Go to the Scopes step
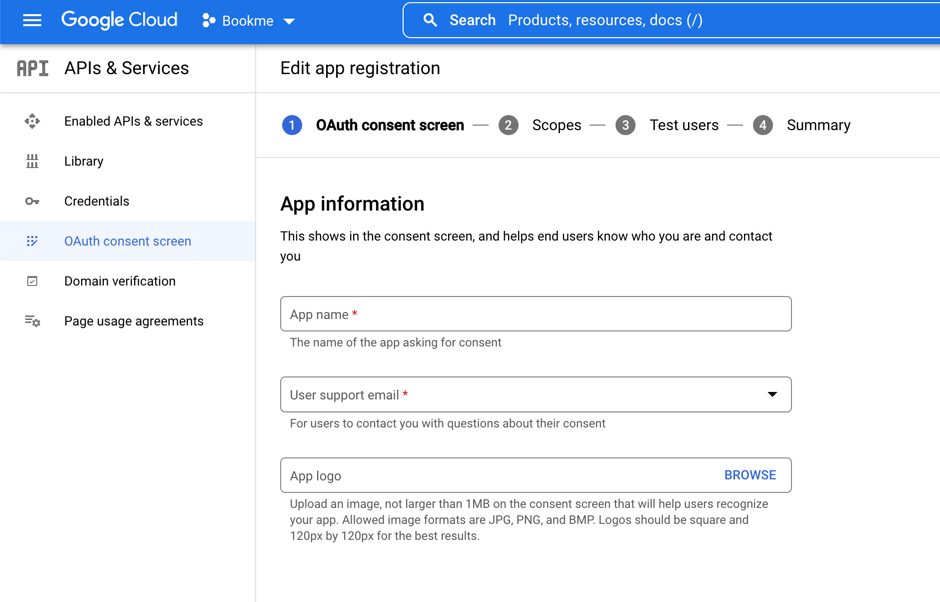The width and height of the screenshot is (940, 602). pyautogui.click(x=556, y=125)
